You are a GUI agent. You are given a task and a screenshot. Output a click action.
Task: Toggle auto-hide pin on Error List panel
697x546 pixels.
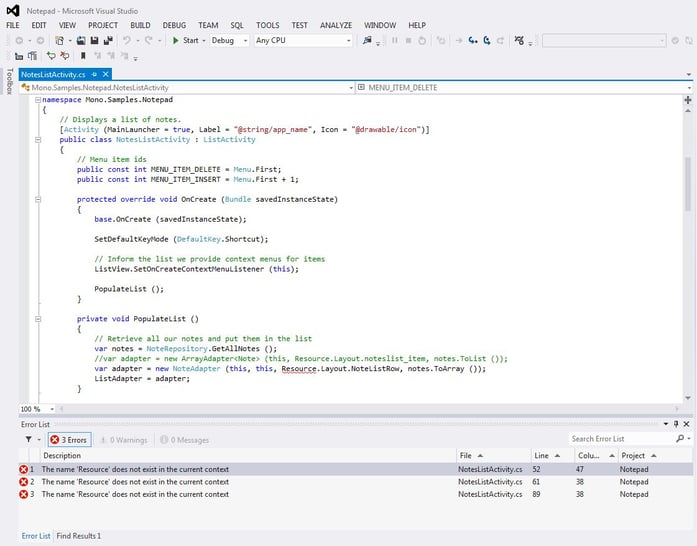pos(676,424)
